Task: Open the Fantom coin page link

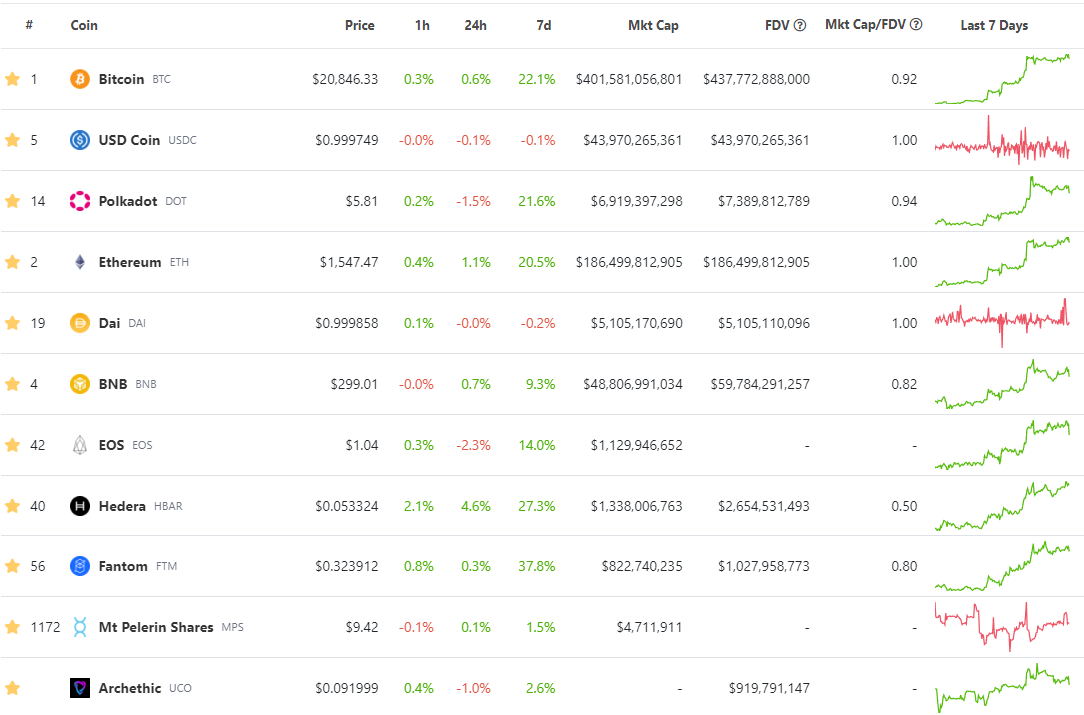Action: tap(123, 566)
